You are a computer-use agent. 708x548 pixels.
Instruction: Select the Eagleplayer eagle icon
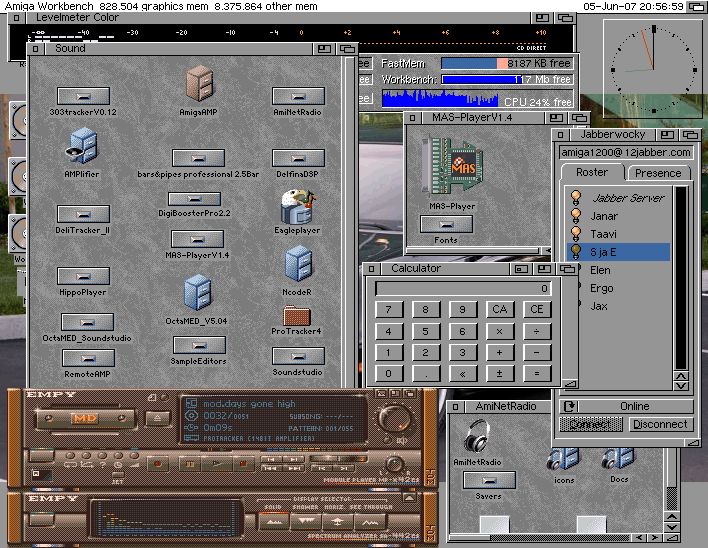pyautogui.click(x=298, y=206)
